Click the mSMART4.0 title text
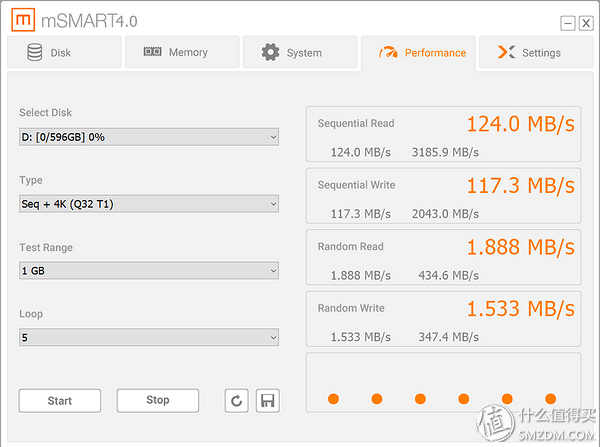 pos(89,21)
